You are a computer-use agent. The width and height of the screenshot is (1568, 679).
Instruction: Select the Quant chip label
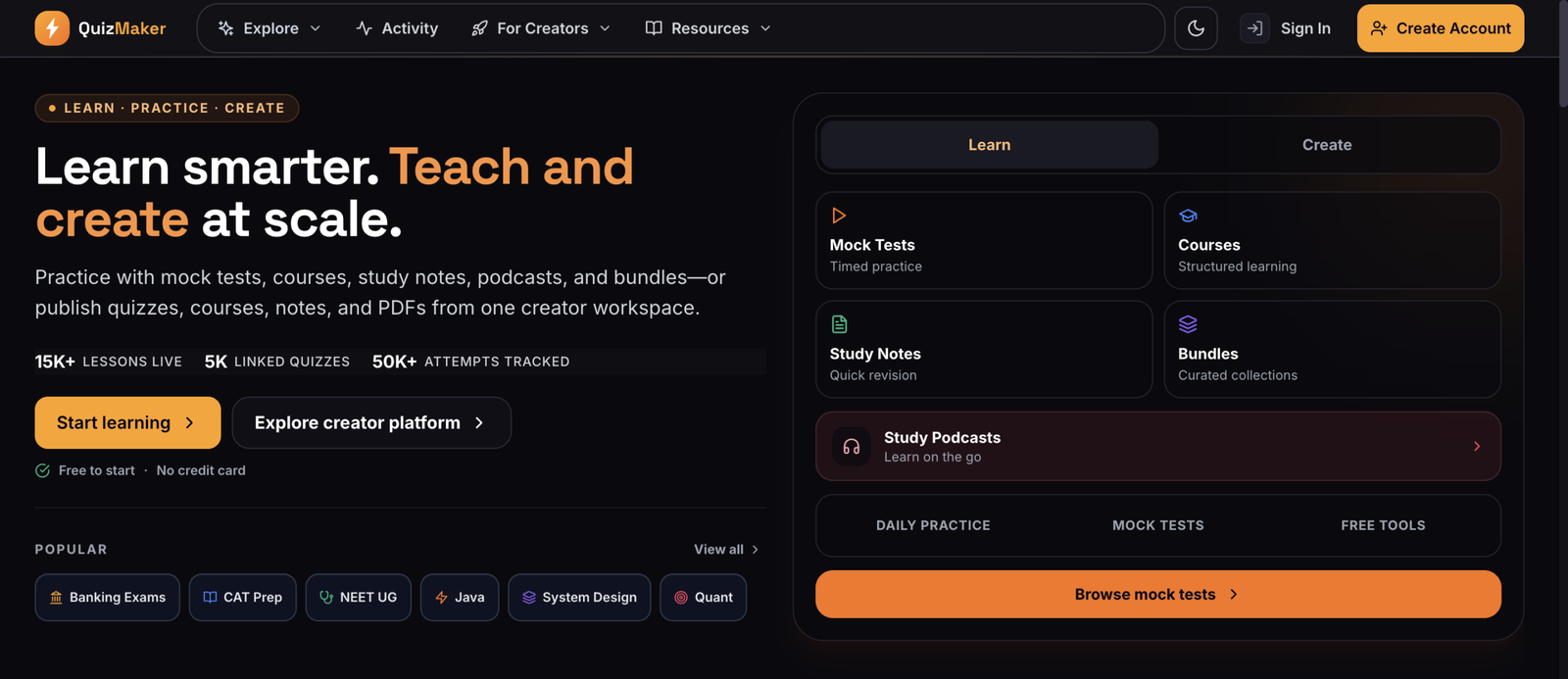coord(713,598)
